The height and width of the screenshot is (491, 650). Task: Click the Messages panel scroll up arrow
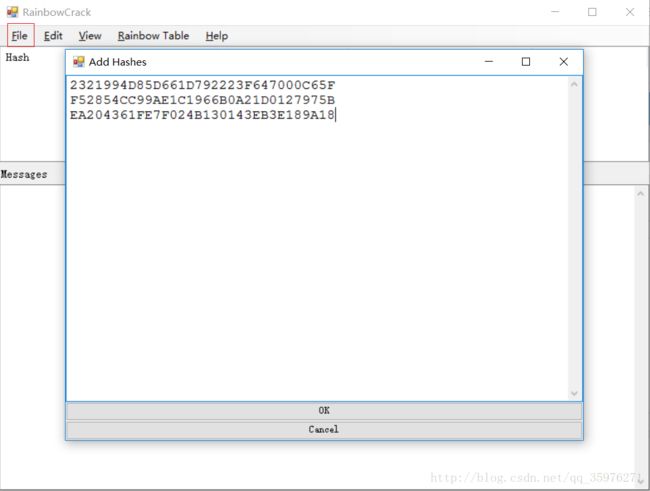[x=640, y=194]
